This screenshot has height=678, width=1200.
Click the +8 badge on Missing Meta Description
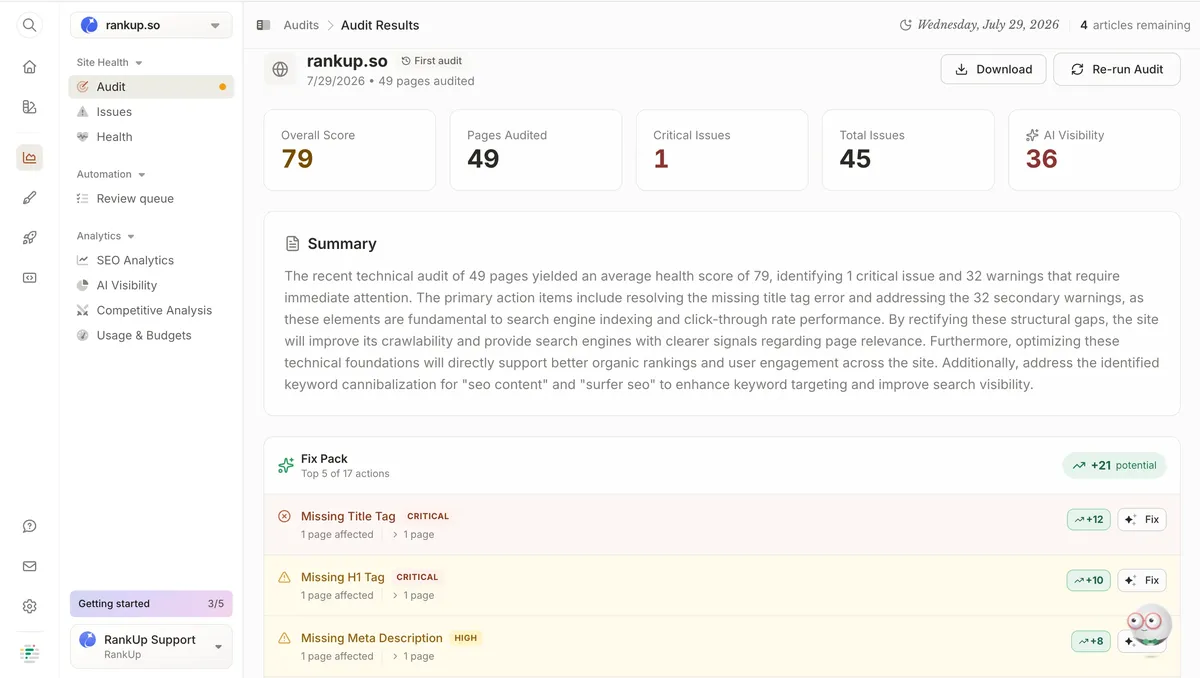(1090, 641)
